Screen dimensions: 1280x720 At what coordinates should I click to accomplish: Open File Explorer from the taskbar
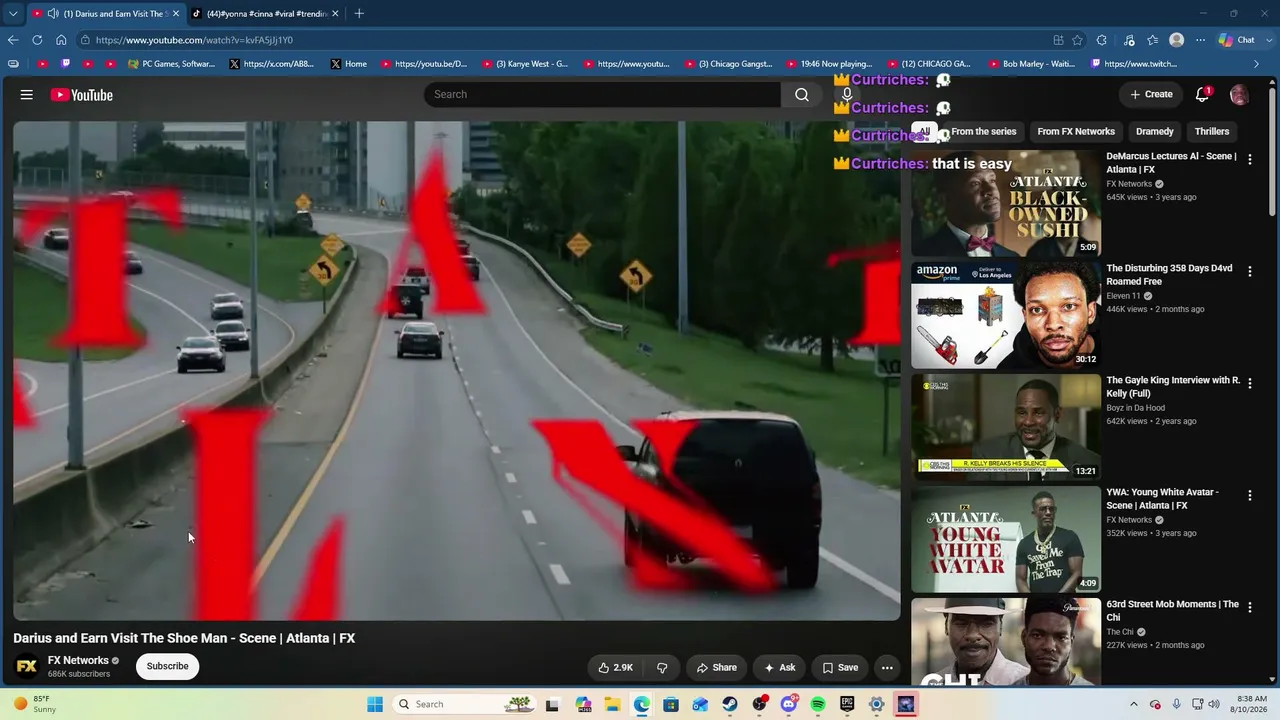click(612, 704)
